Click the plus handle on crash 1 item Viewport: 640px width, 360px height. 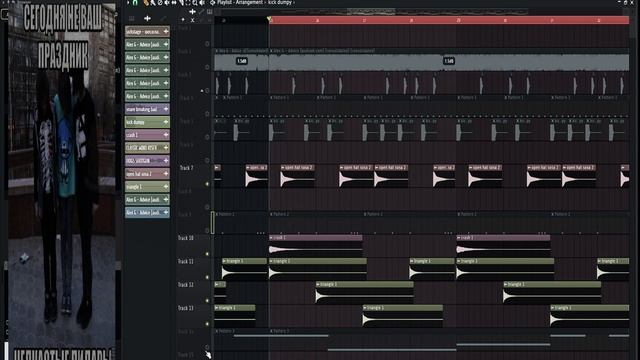coord(166,135)
